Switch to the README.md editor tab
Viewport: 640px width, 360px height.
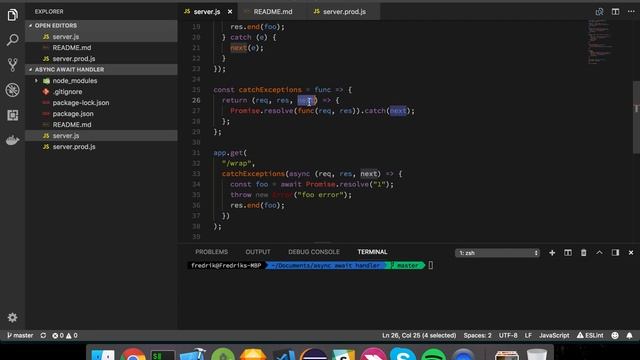coord(272,12)
